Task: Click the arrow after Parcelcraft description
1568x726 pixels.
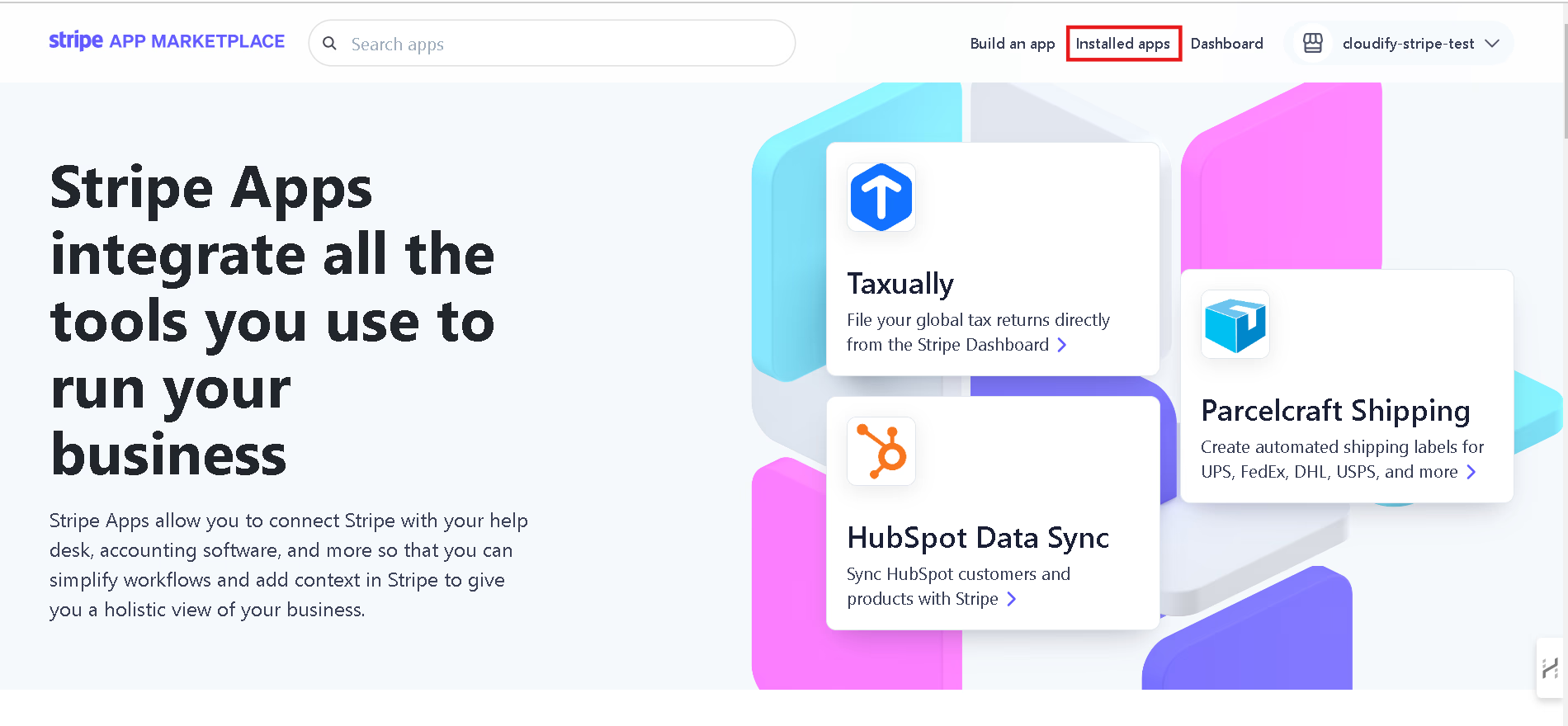Action: click(x=1471, y=472)
